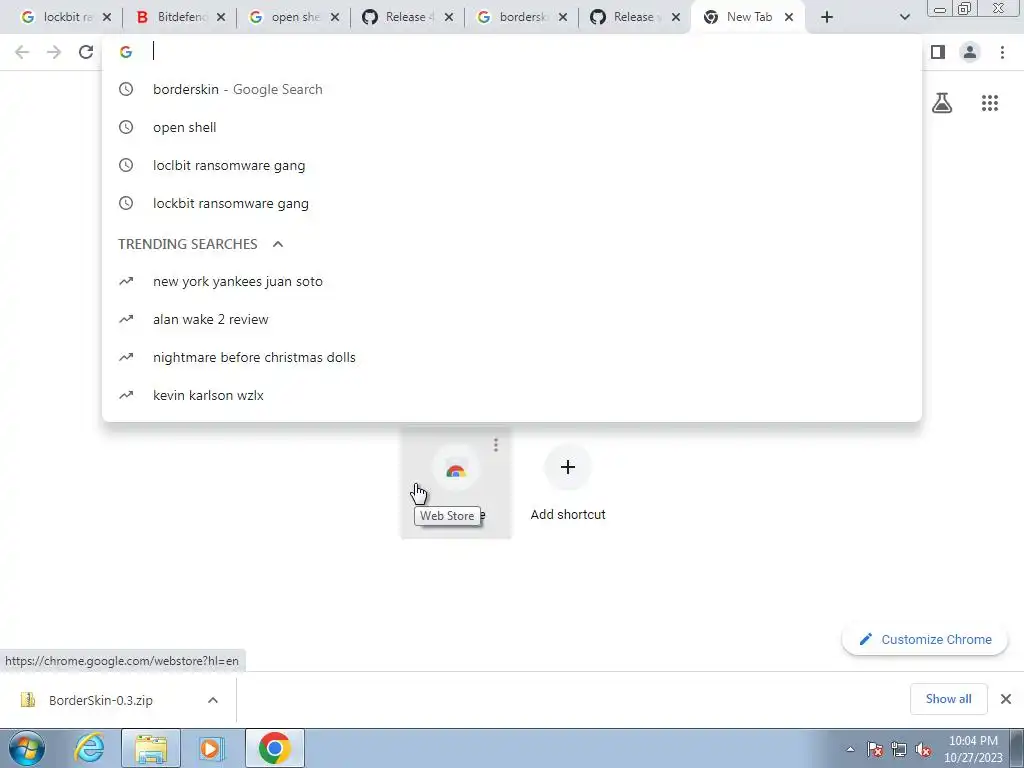Screen dimensions: 1024x768
Task: Select trending nightmare before christmas dolls
Action: click(x=512, y=357)
